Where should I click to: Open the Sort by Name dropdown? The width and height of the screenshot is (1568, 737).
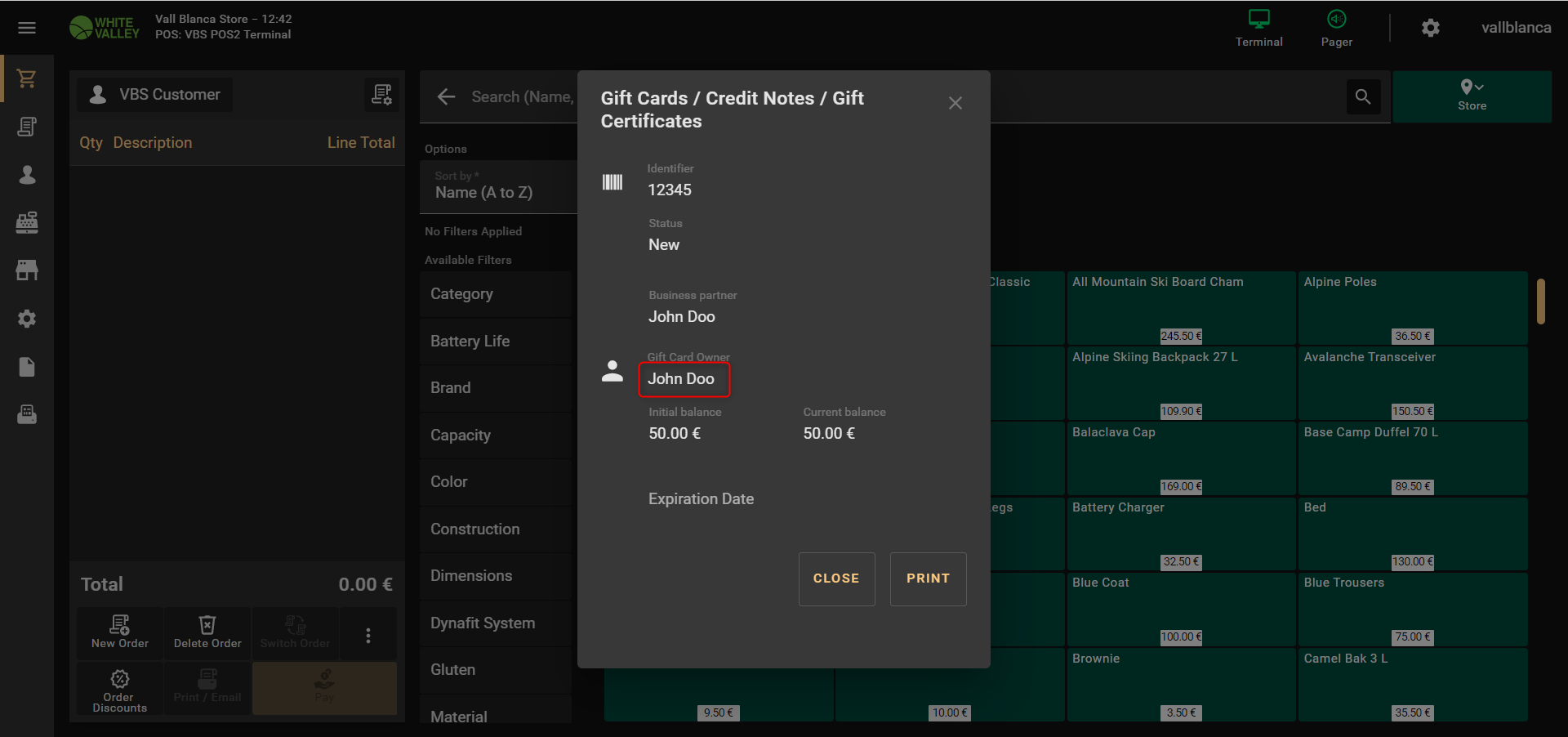498,187
